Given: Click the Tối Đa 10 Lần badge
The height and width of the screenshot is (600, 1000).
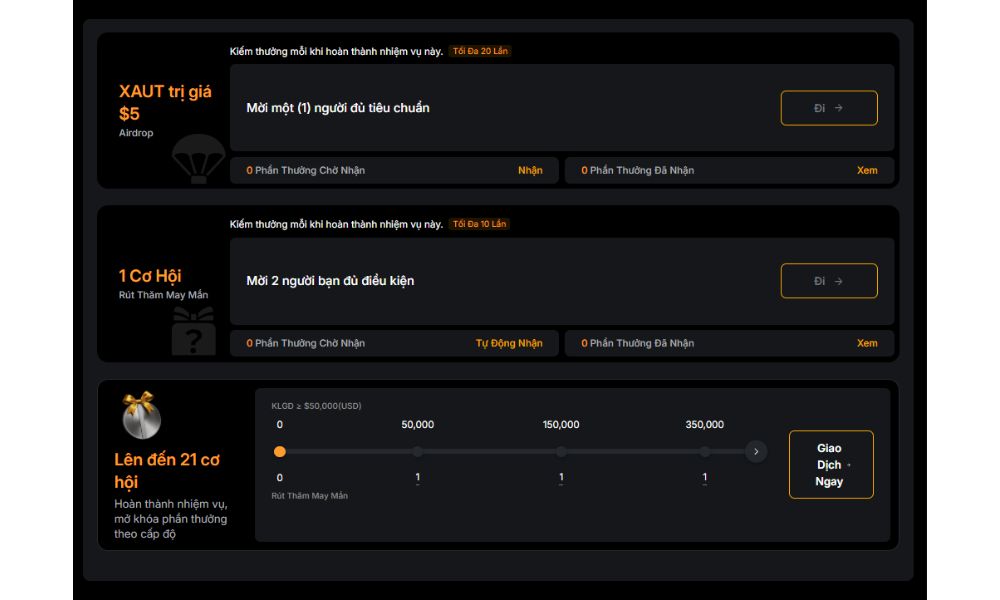Looking at the screenshot, I should click(480, 224).
